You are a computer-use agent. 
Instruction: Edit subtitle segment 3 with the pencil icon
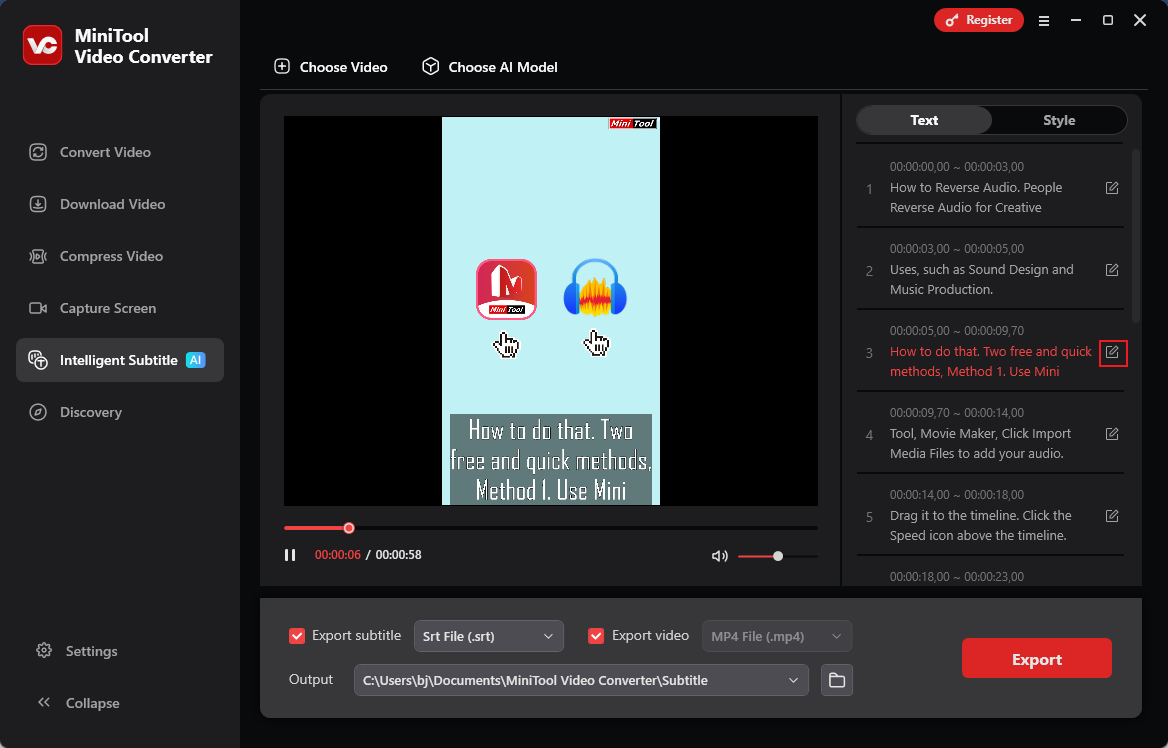1112,352
